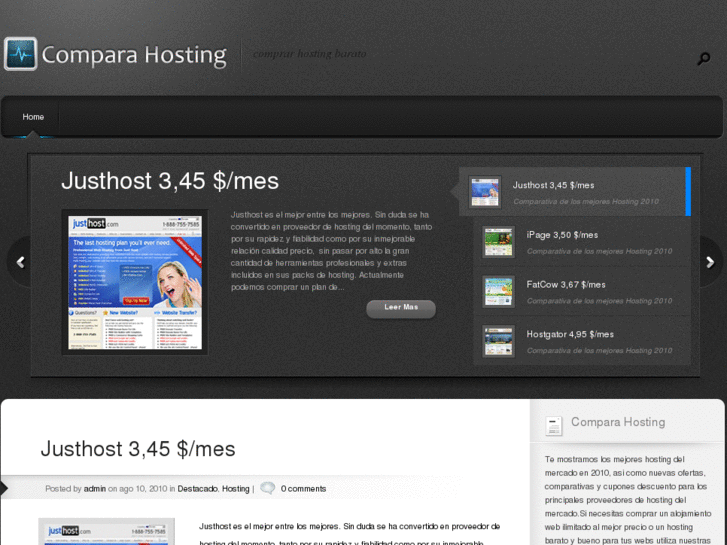727x545 pixels.
Task: Click the 0 comments link
Action: click(303, 488)
